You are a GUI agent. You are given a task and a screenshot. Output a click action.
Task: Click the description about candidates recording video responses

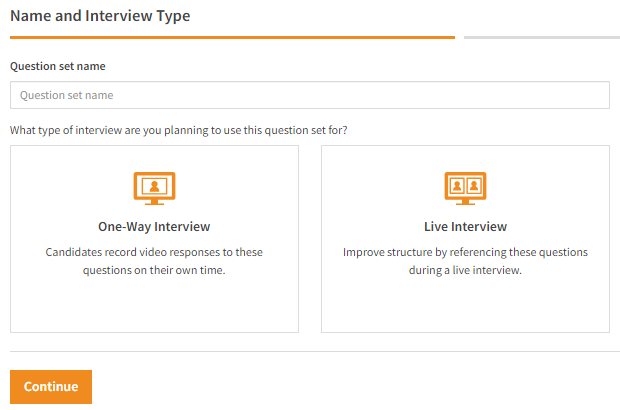click(154, 261)
